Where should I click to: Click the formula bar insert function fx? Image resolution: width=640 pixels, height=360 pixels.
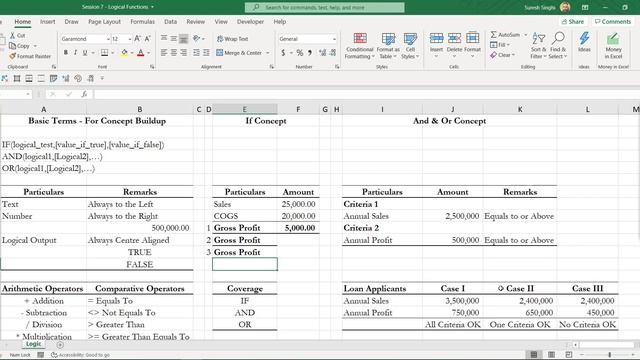(x=84, y=94)
